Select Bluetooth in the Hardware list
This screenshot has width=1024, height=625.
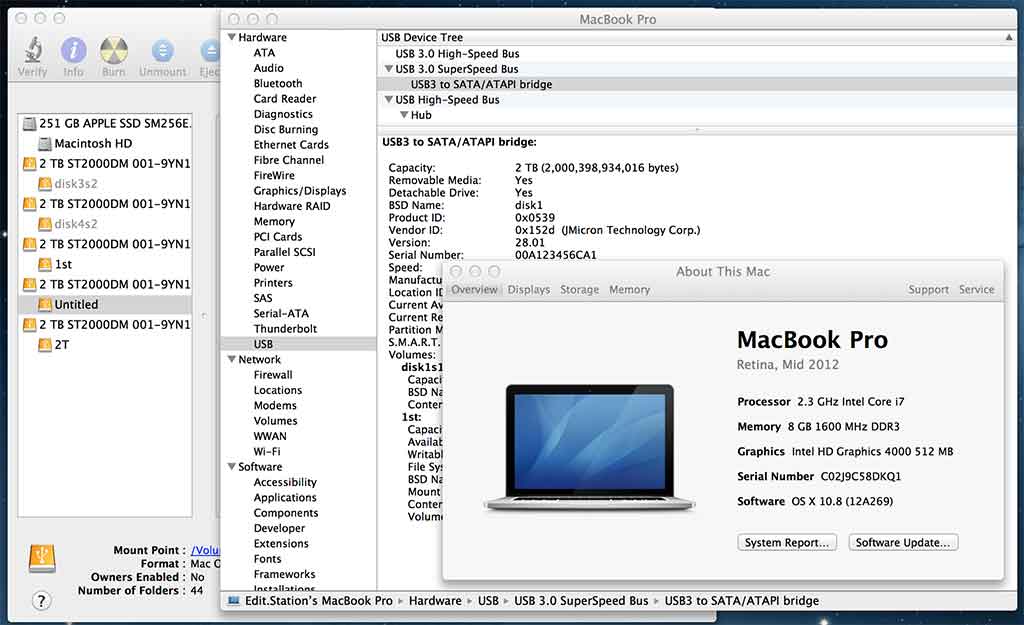click(x=278, y=84)
